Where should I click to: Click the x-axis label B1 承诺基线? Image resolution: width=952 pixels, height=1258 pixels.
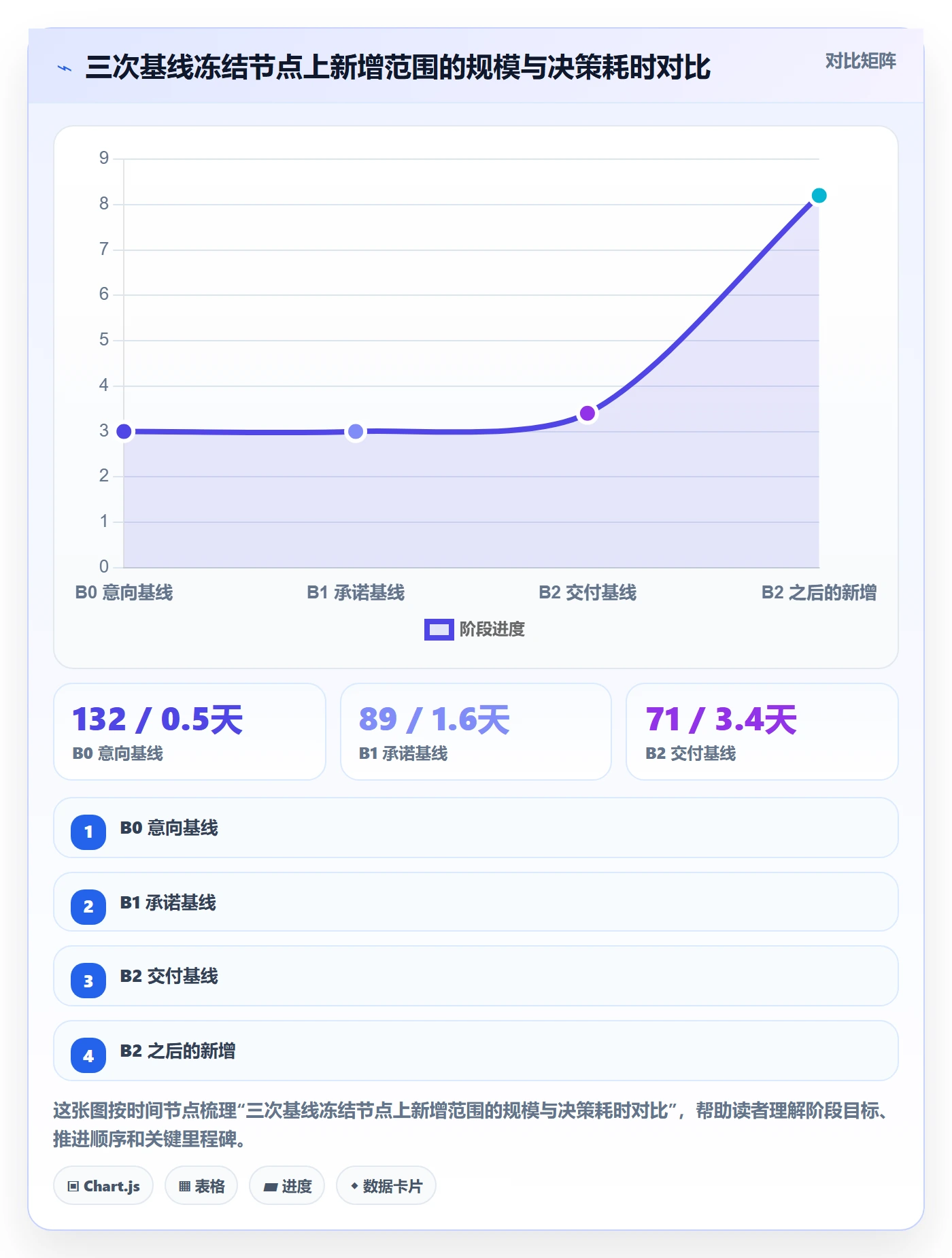pos(356,592)
